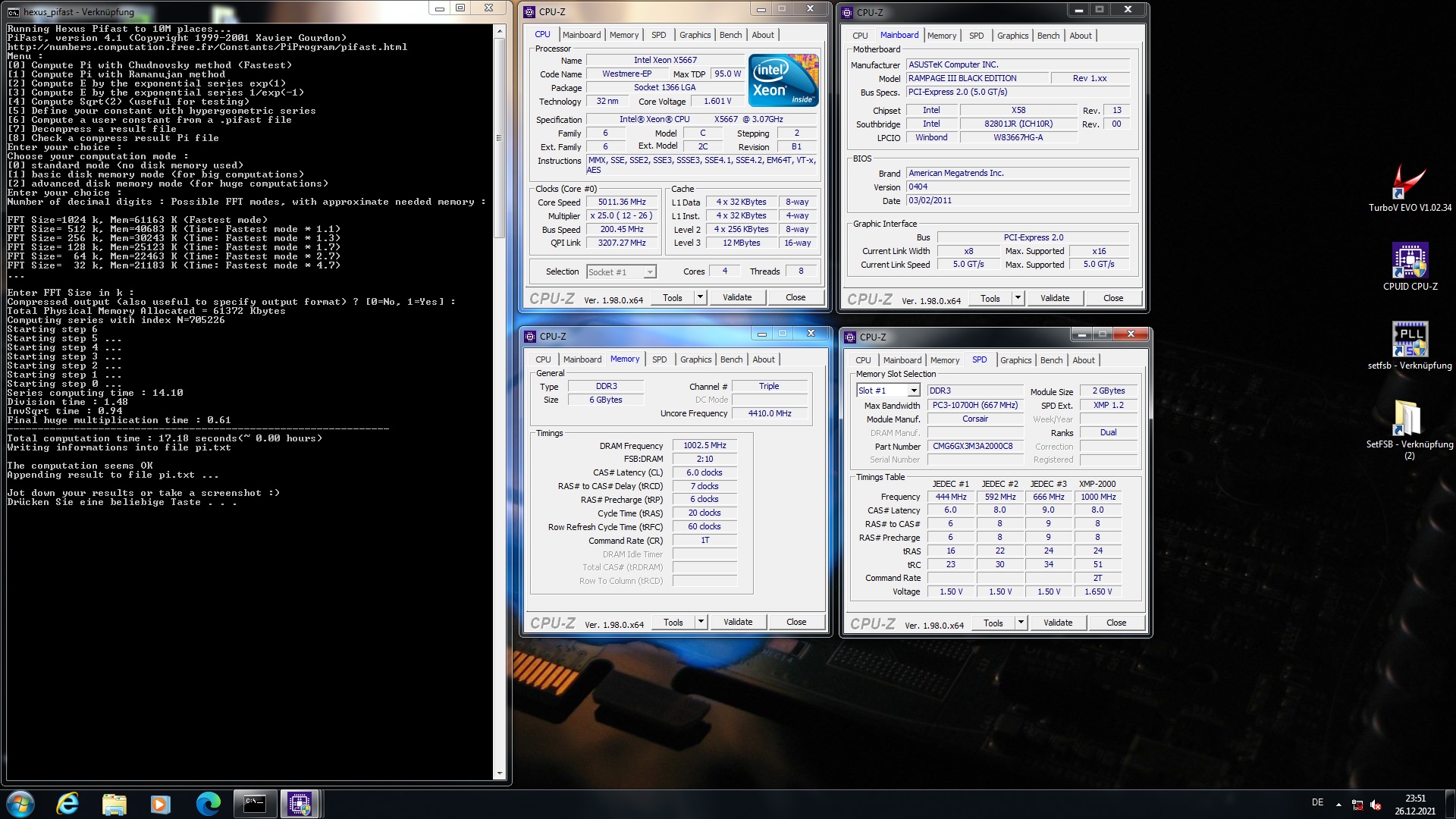Switch to command prompt taskbar button
1456x819 pixels.
[x=255, y=804]
